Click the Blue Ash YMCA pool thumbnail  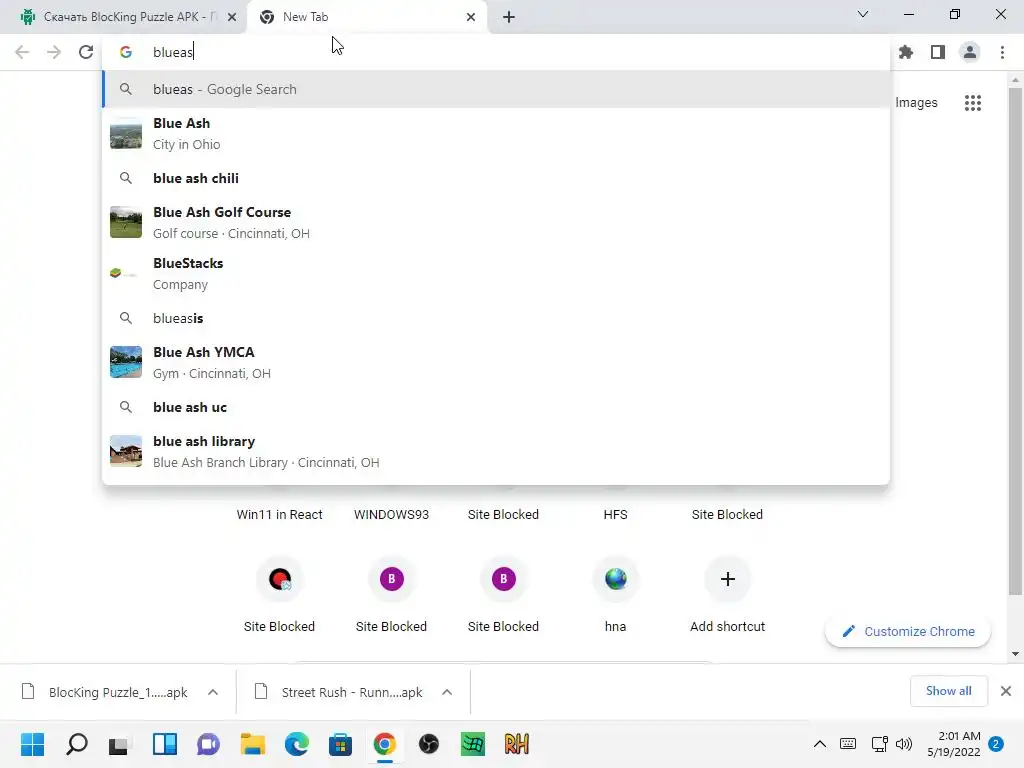(126, 362)
